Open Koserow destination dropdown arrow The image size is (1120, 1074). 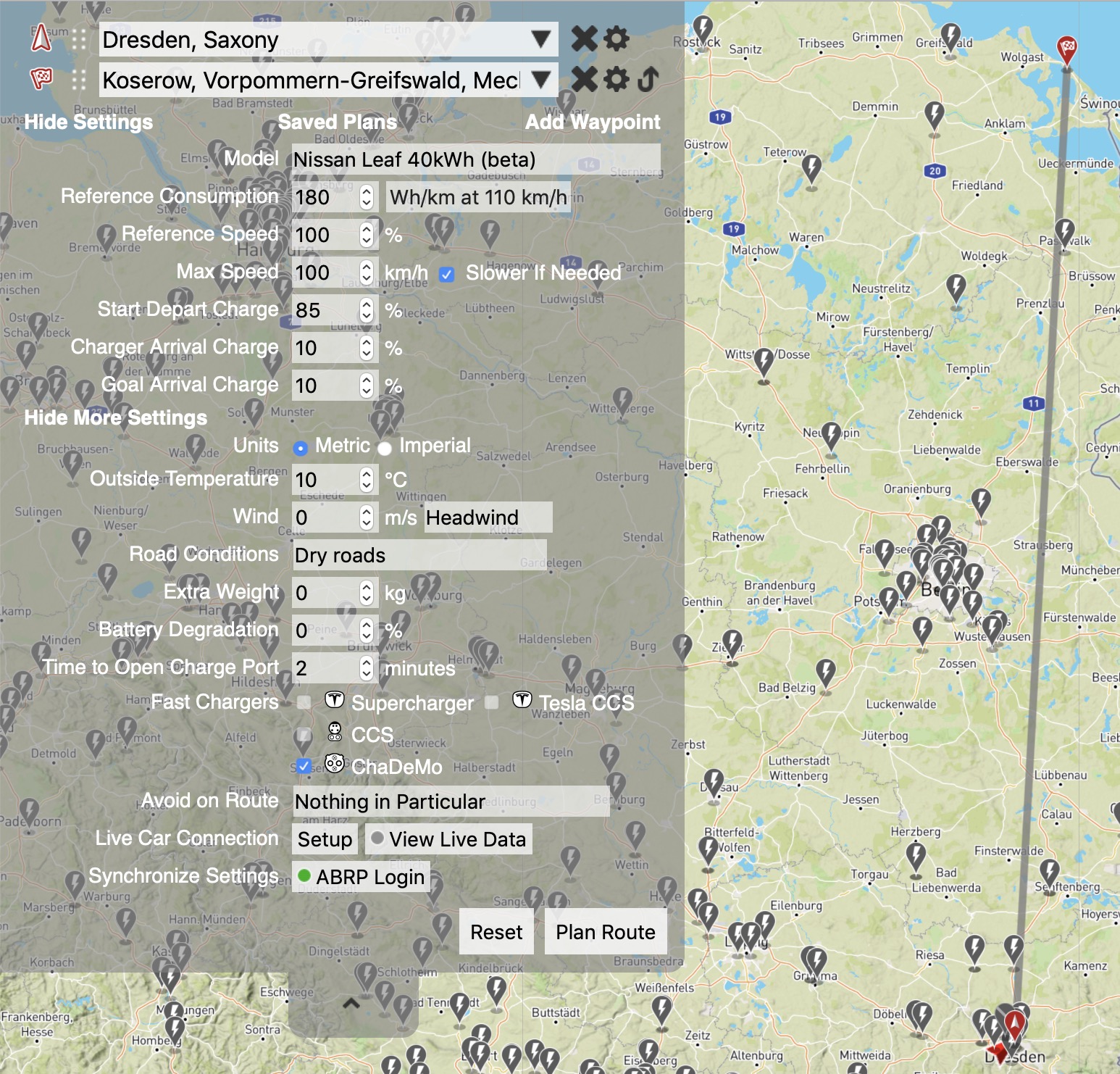540,79
